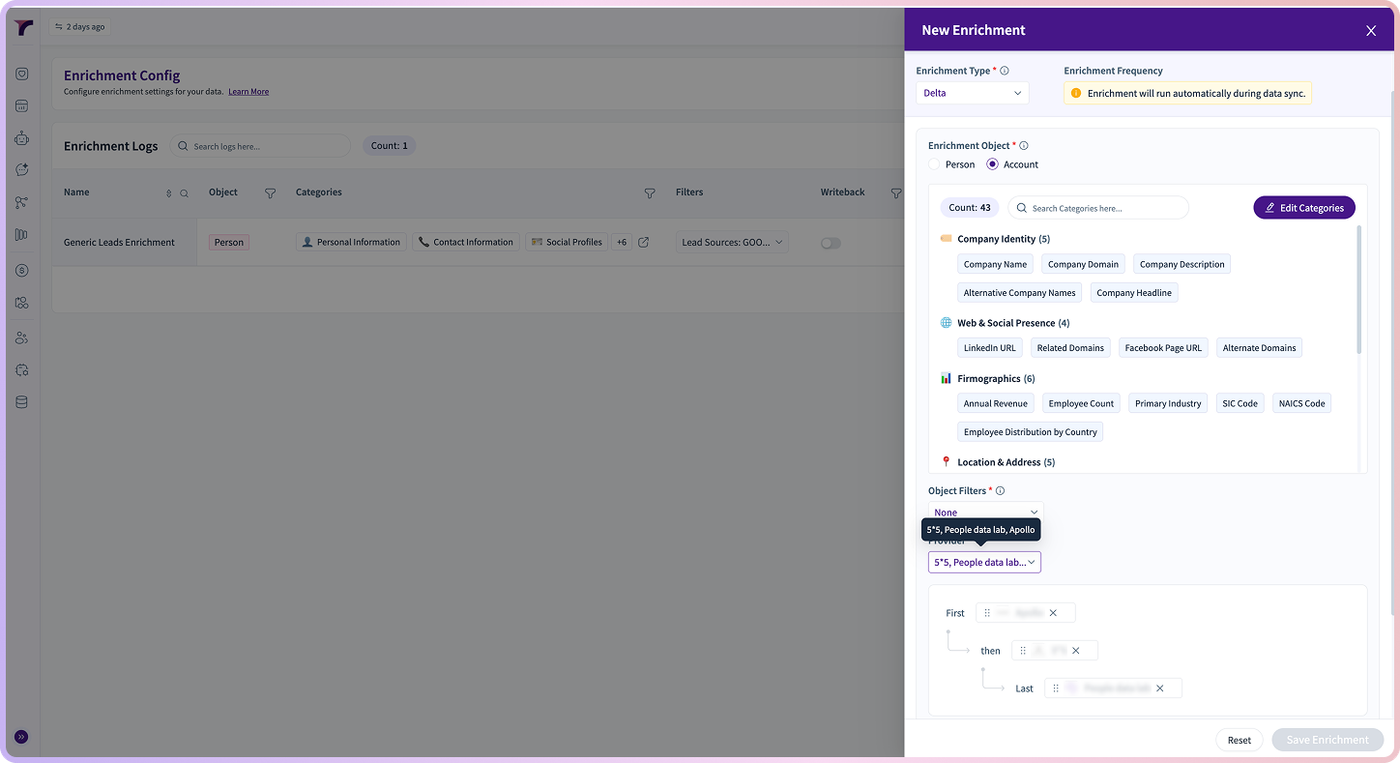The width and height of the screenshot is (1400, 763).
Task: Open the Object Filters None dropdown
Action: tap(986, 511)
